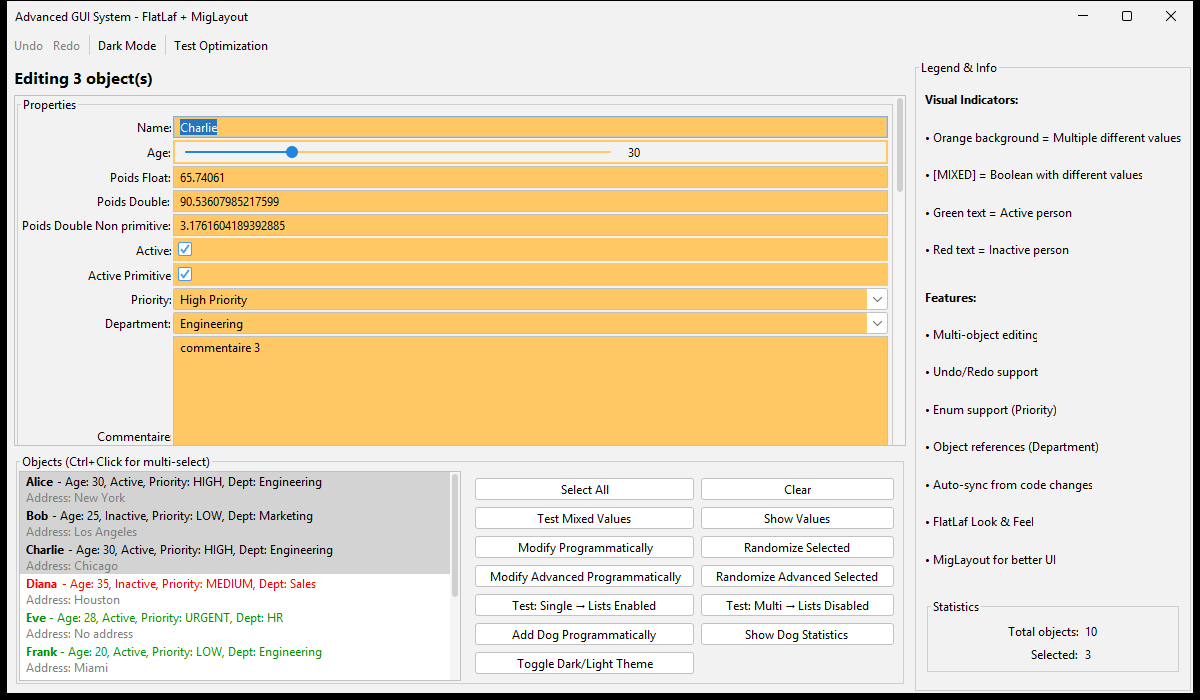Toggle the Active checkbox

[x=185, y=250]
